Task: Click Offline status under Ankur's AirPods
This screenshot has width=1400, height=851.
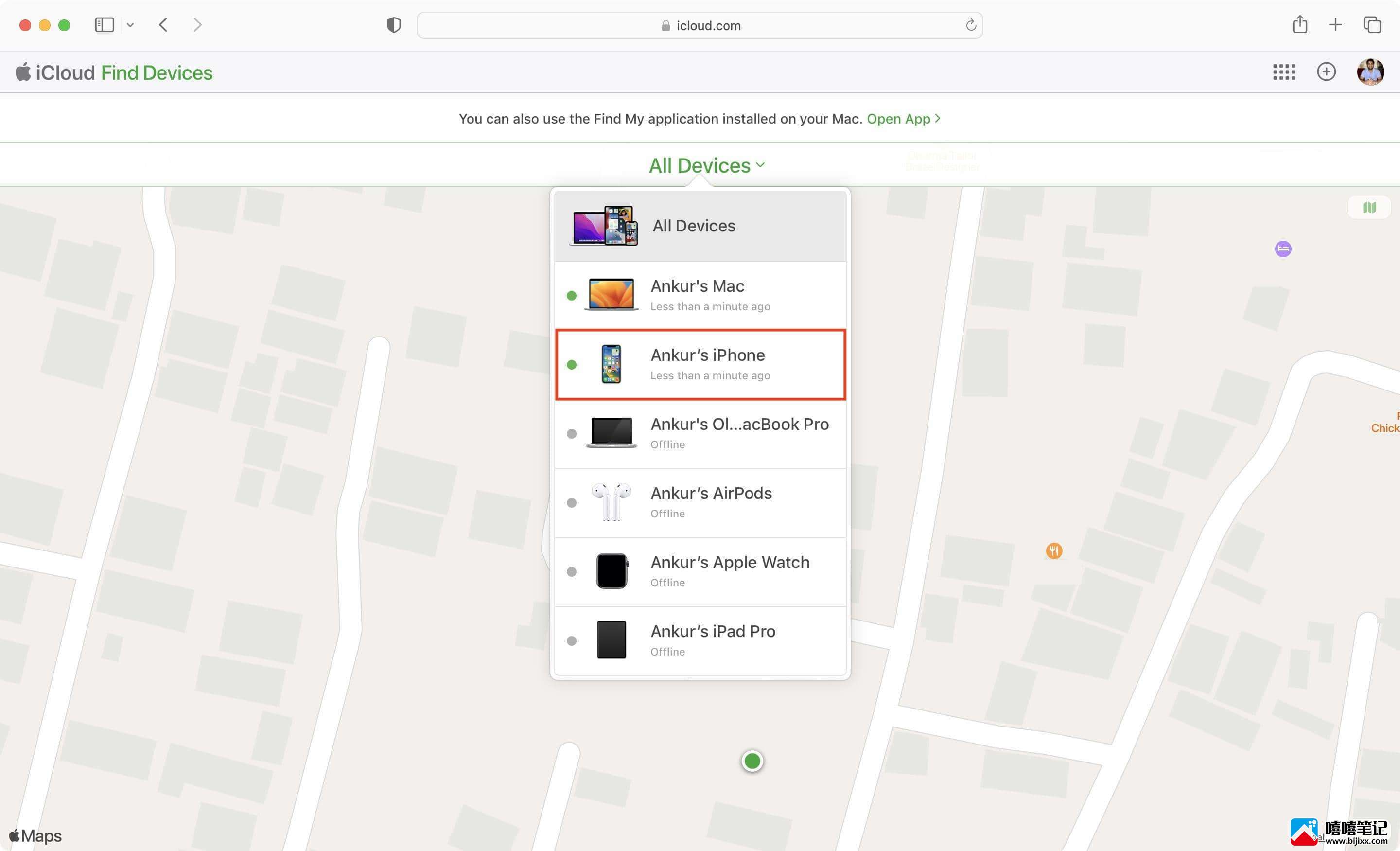Action: point(667,514)
